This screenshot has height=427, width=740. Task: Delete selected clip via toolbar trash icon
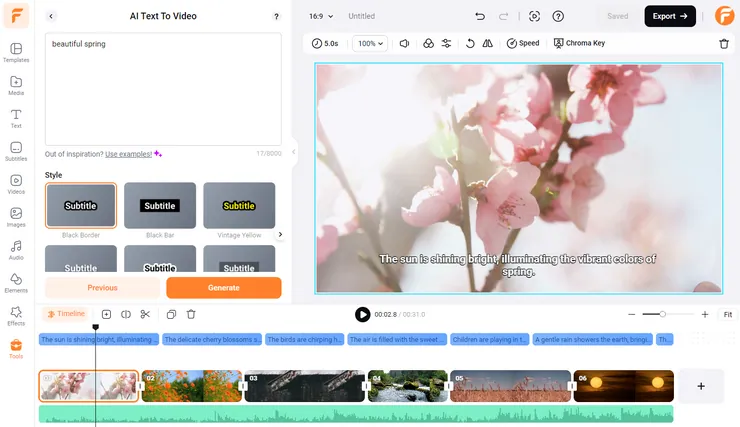point(724,44)
